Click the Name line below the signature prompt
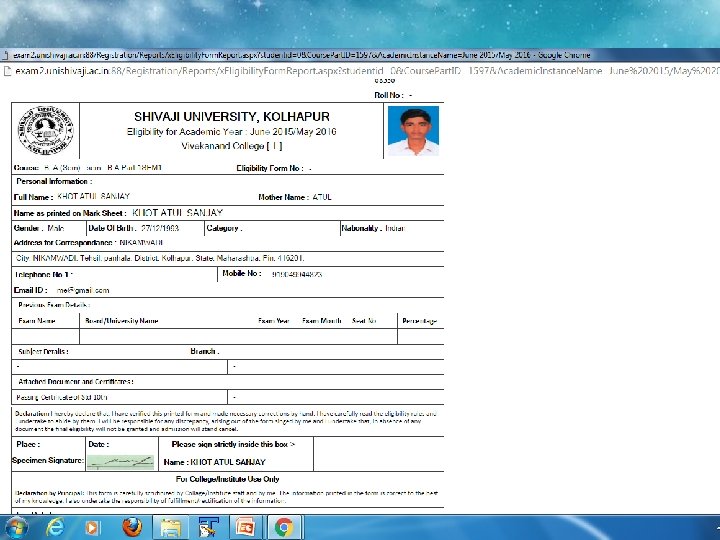 (215, 462)
